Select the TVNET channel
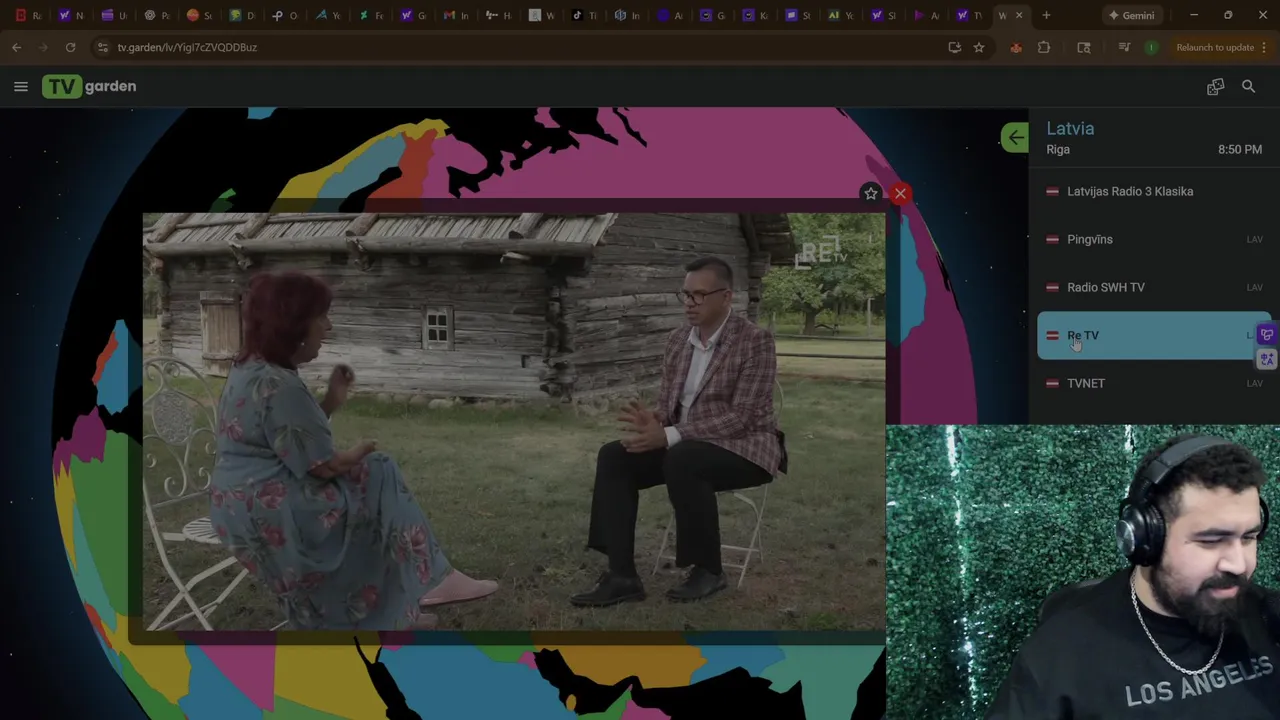The image size is (1280, 720). [1154, 383]
